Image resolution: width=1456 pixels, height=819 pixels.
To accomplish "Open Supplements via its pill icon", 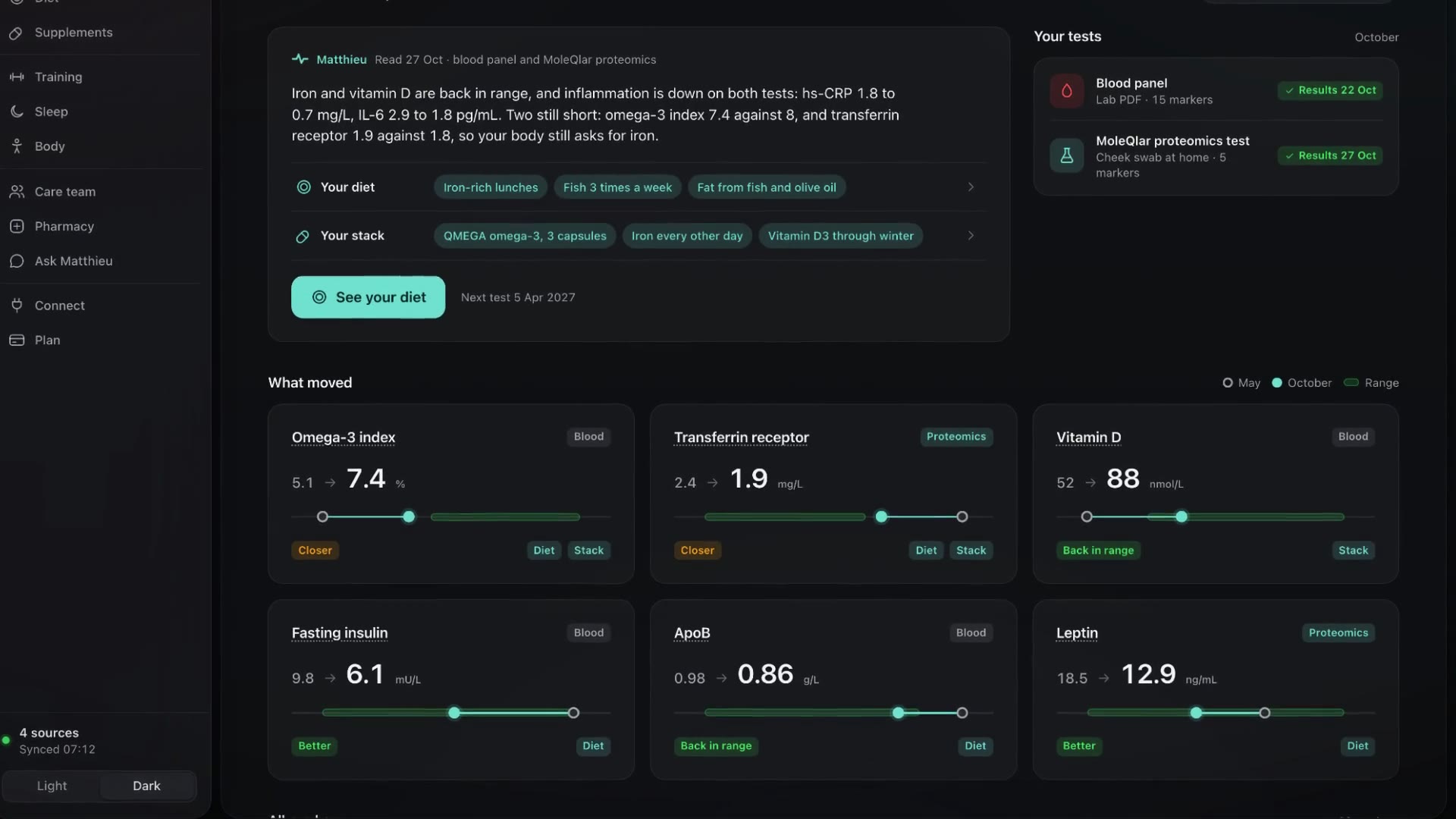I will pos(17,33).
